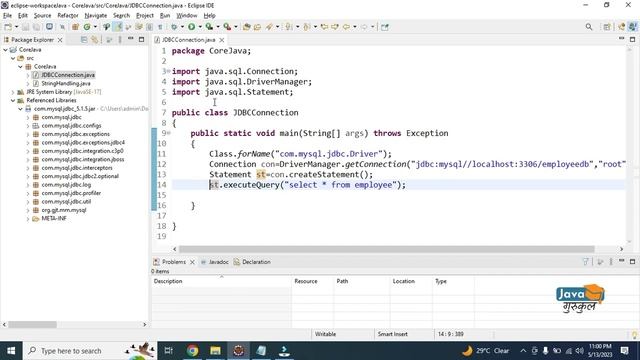Select com.mysql.jdbc.profiler package
The height and width of the screenshot is (360, 640).
[71, 193]
